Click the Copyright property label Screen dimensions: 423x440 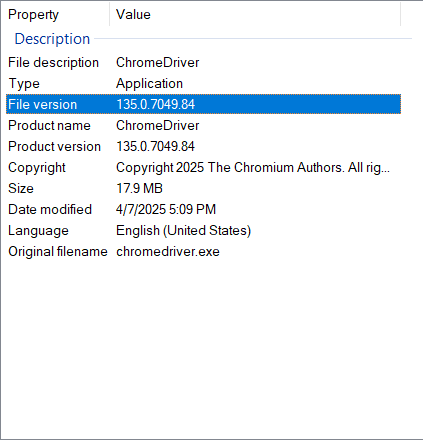[x=37, y=168]
